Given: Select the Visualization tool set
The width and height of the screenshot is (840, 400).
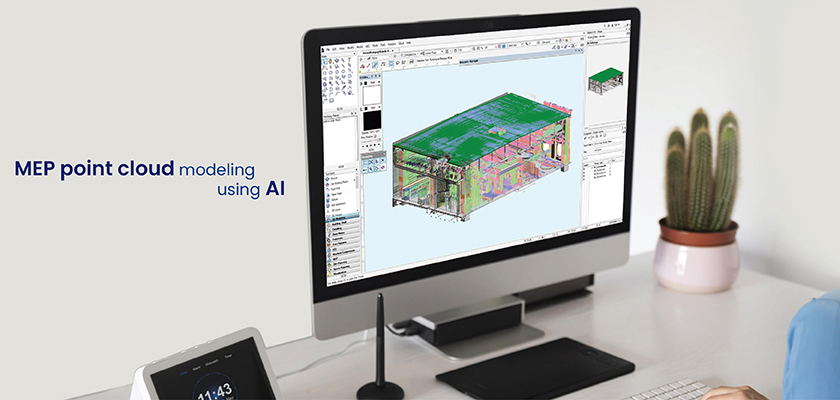Looking at the screenshot, I should point(342,274).
